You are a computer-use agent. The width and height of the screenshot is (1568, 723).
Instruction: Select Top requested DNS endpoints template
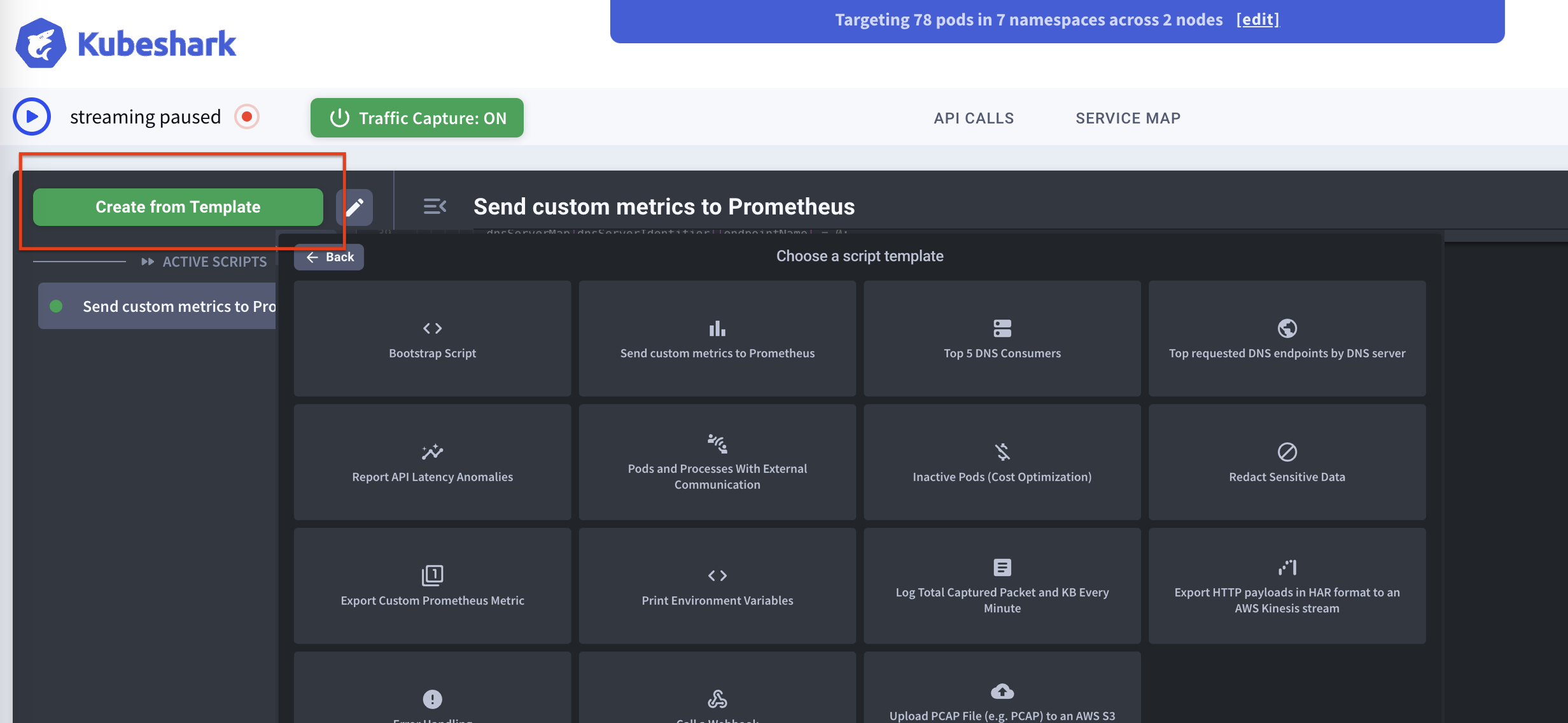[1287, 339]
